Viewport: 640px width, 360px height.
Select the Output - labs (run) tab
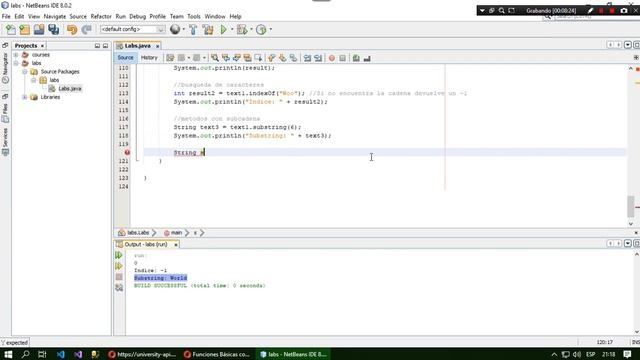(x=146, y=244)
